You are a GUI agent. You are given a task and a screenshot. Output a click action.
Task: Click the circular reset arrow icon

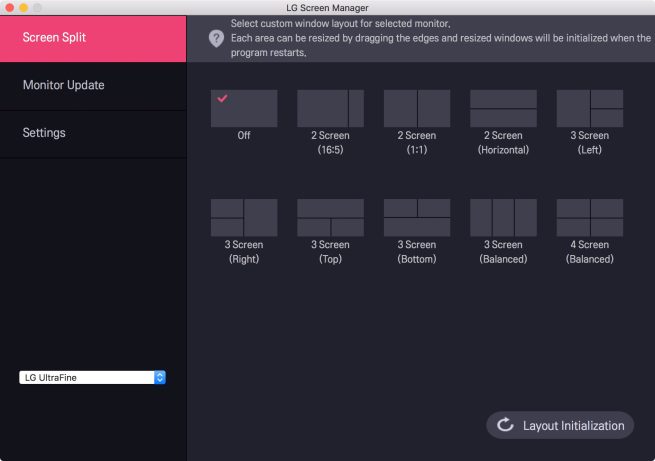click(505, 425)
